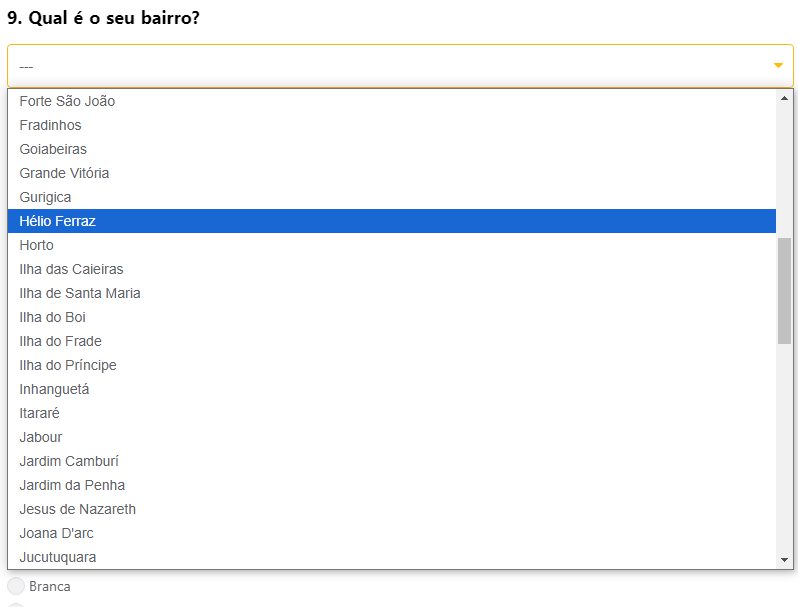Click the dropdown list scrollbar thumb

(785, 290)
